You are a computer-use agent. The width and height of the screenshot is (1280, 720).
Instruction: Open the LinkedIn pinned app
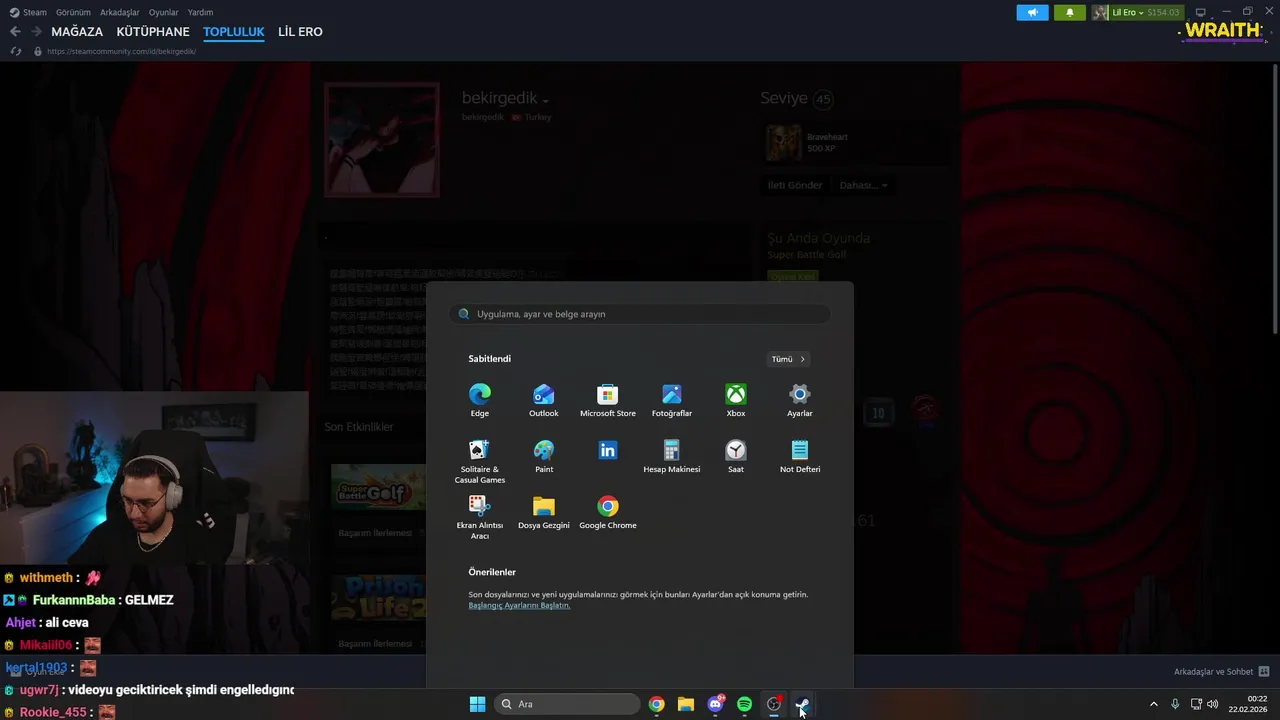[x=608, y=451]
